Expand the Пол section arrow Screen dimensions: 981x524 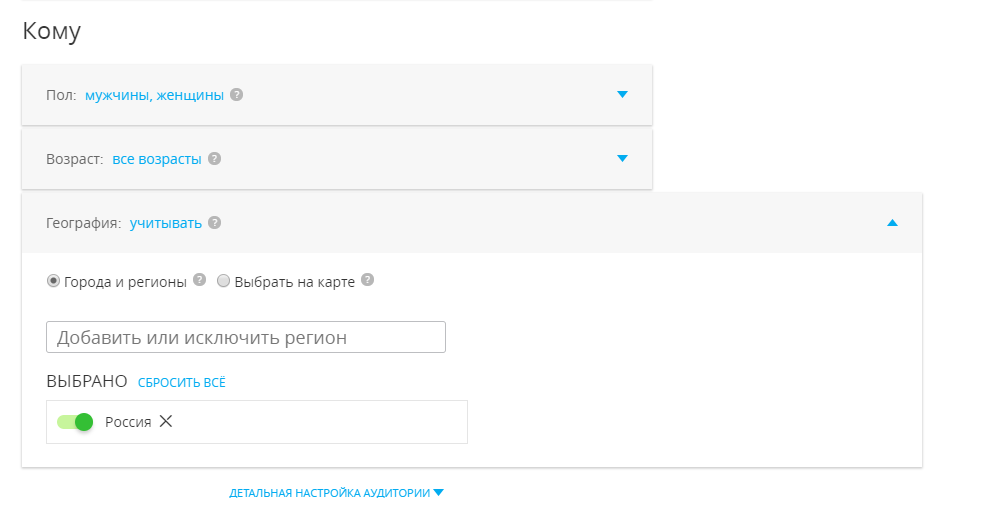[622, 95]
